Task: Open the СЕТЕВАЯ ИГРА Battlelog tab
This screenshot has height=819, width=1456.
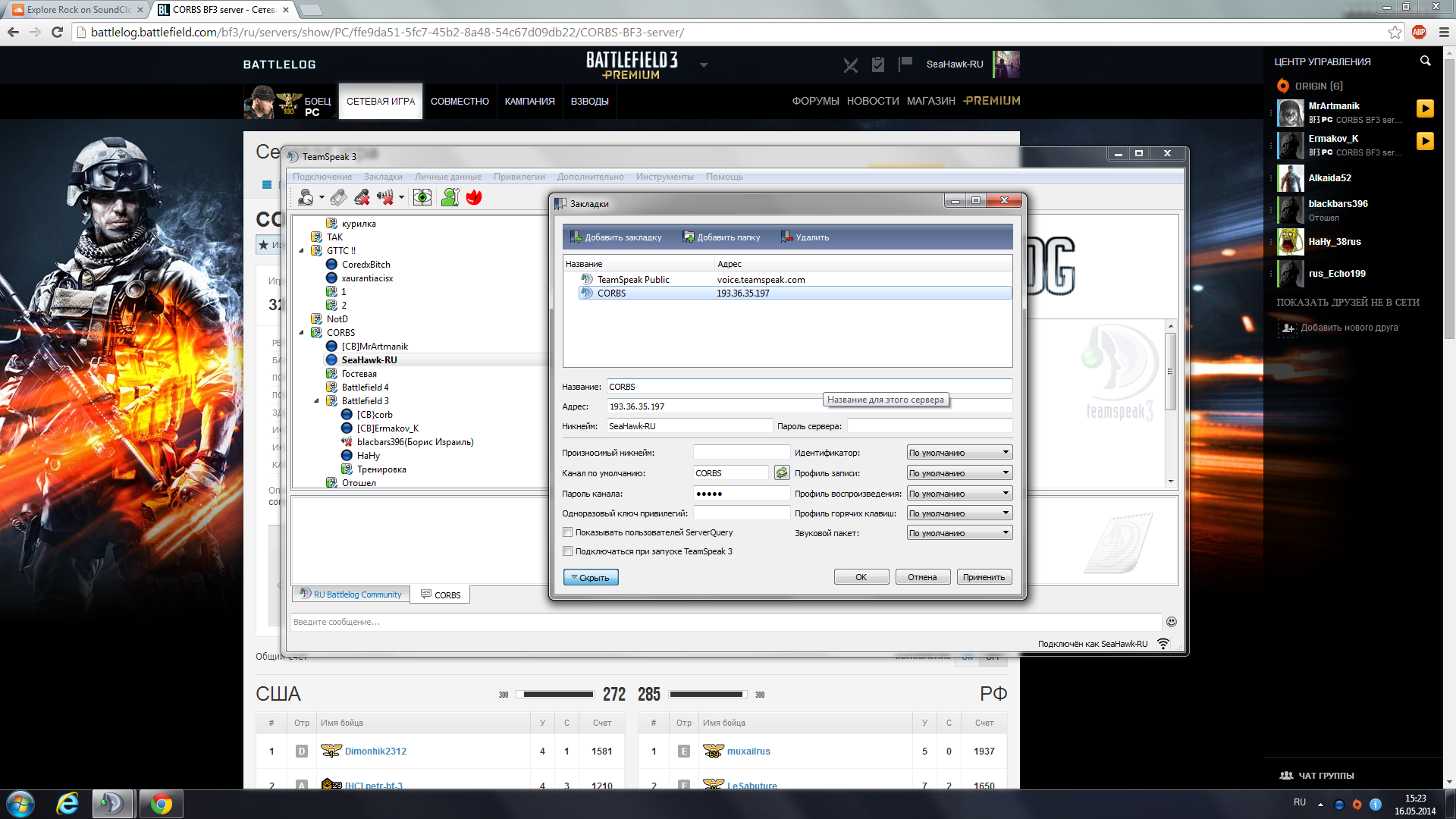Action: tap(381, 101)
